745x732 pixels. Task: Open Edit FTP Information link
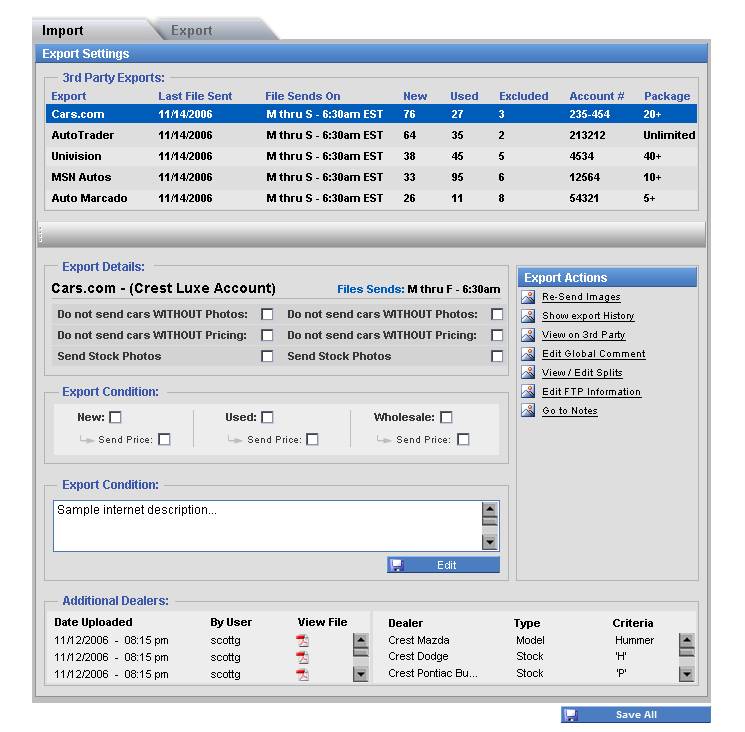point(592,392)
